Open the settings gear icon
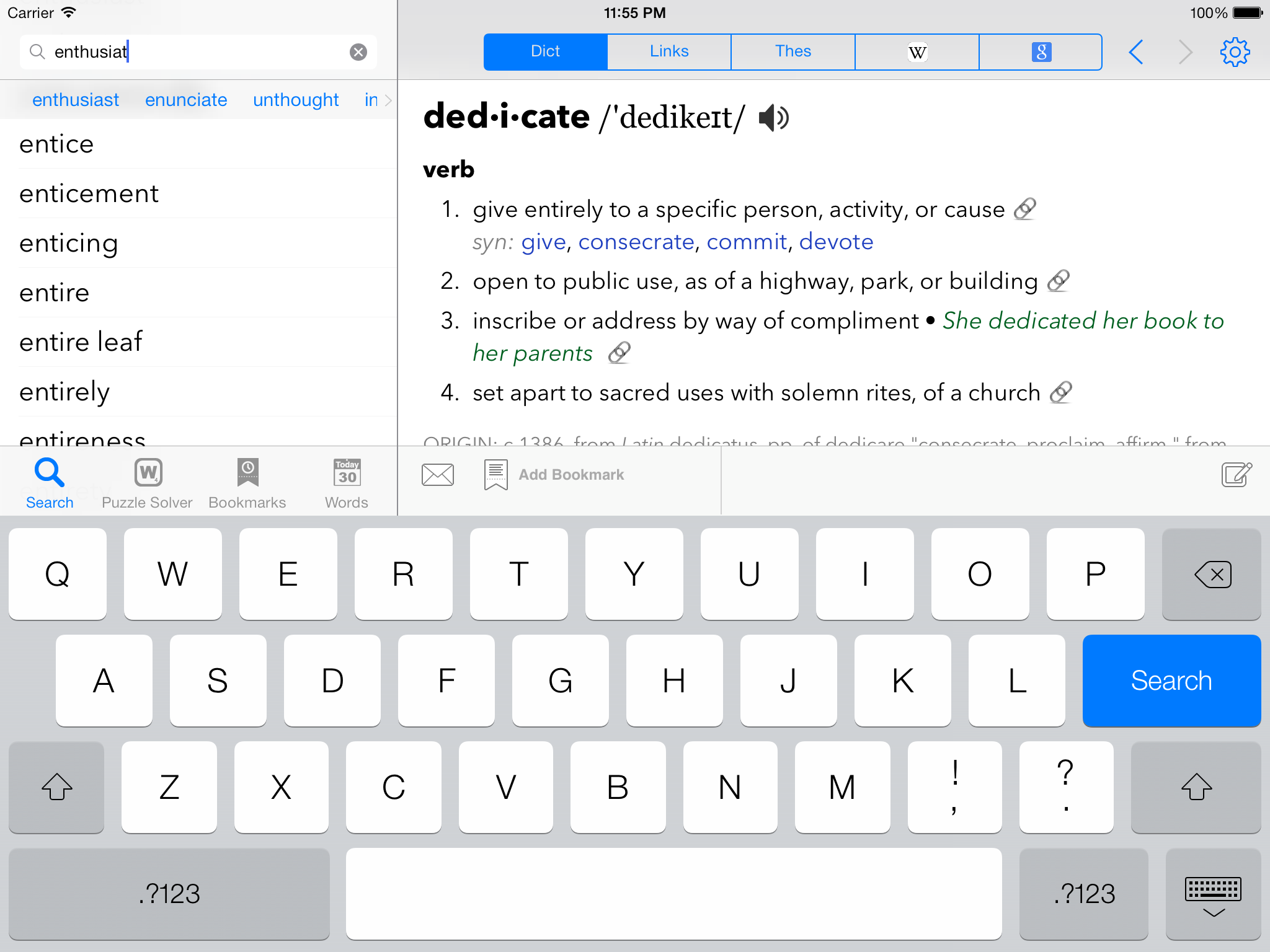Screen dimensions: 1270x952 [x=1235, y=52]
